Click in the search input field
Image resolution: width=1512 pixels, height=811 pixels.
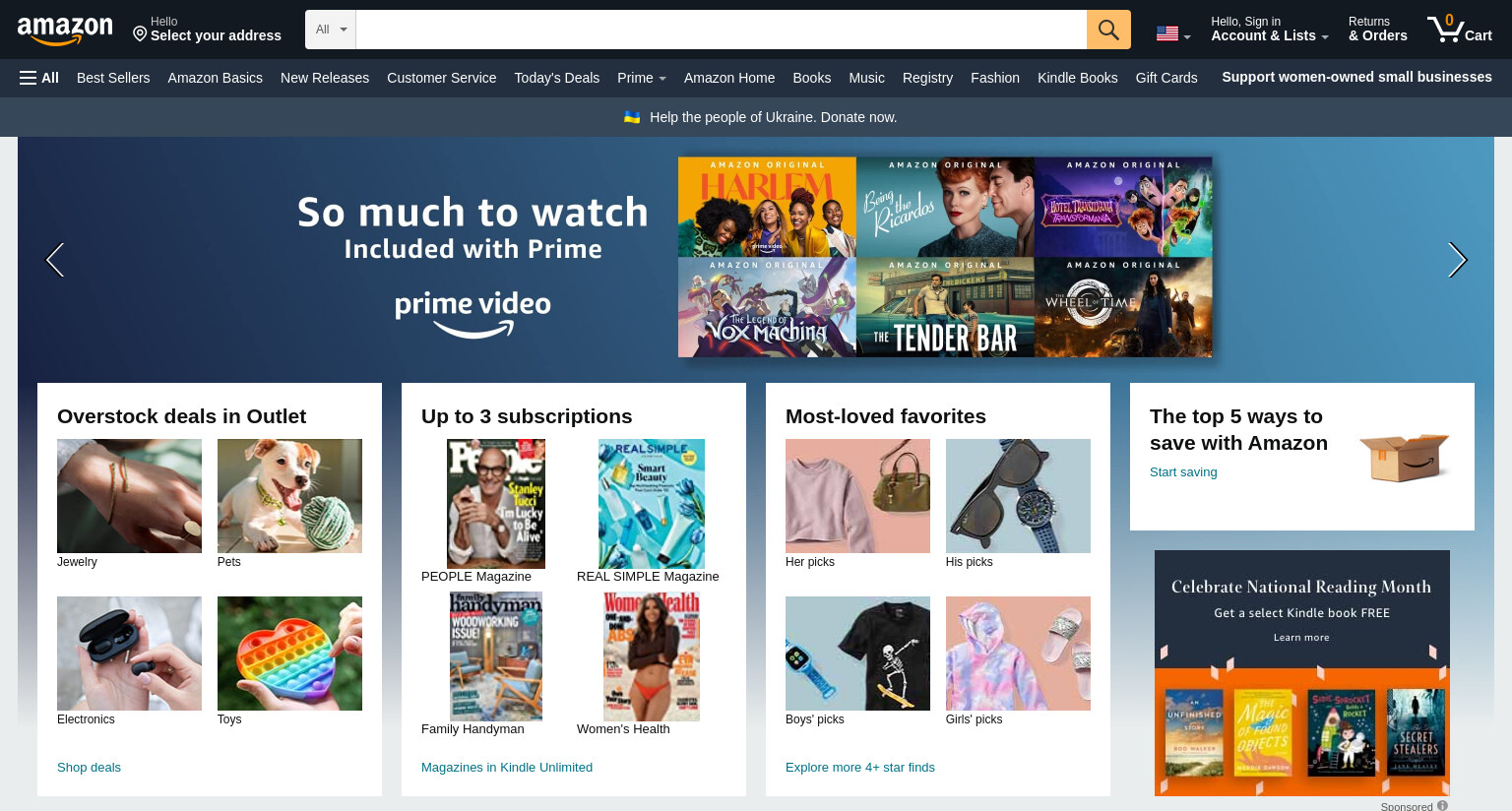(x=721, y=30)
